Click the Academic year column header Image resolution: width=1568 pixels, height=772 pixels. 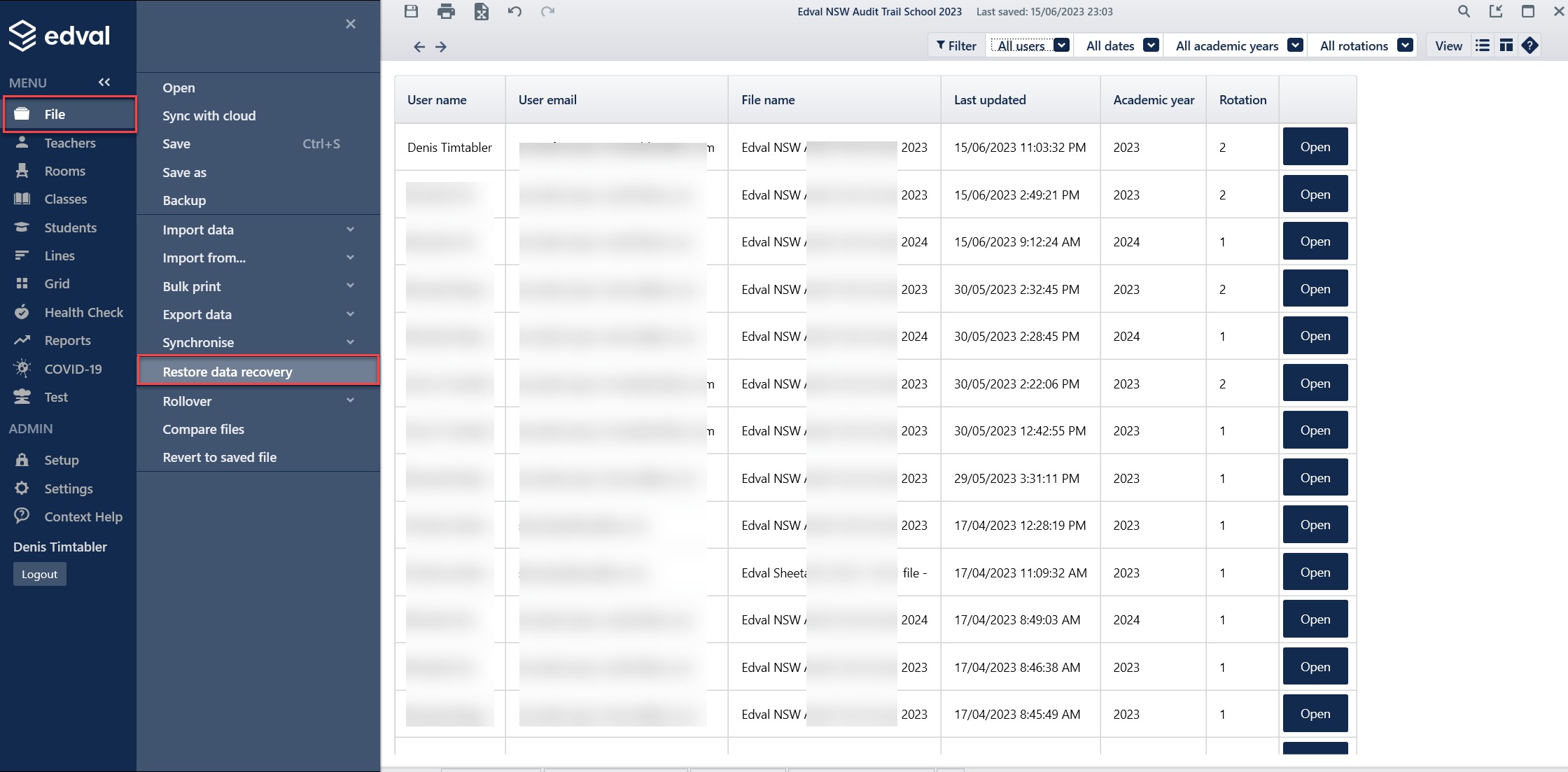coord(1154,100)
